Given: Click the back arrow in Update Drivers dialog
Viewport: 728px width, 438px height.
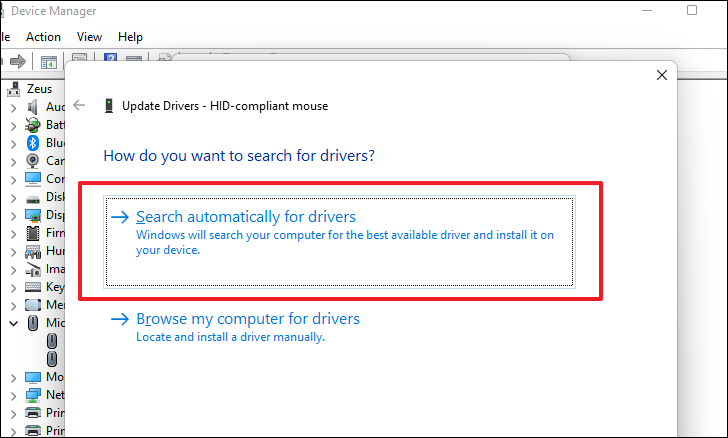Looking at the screenshot, I should (79, 105).
